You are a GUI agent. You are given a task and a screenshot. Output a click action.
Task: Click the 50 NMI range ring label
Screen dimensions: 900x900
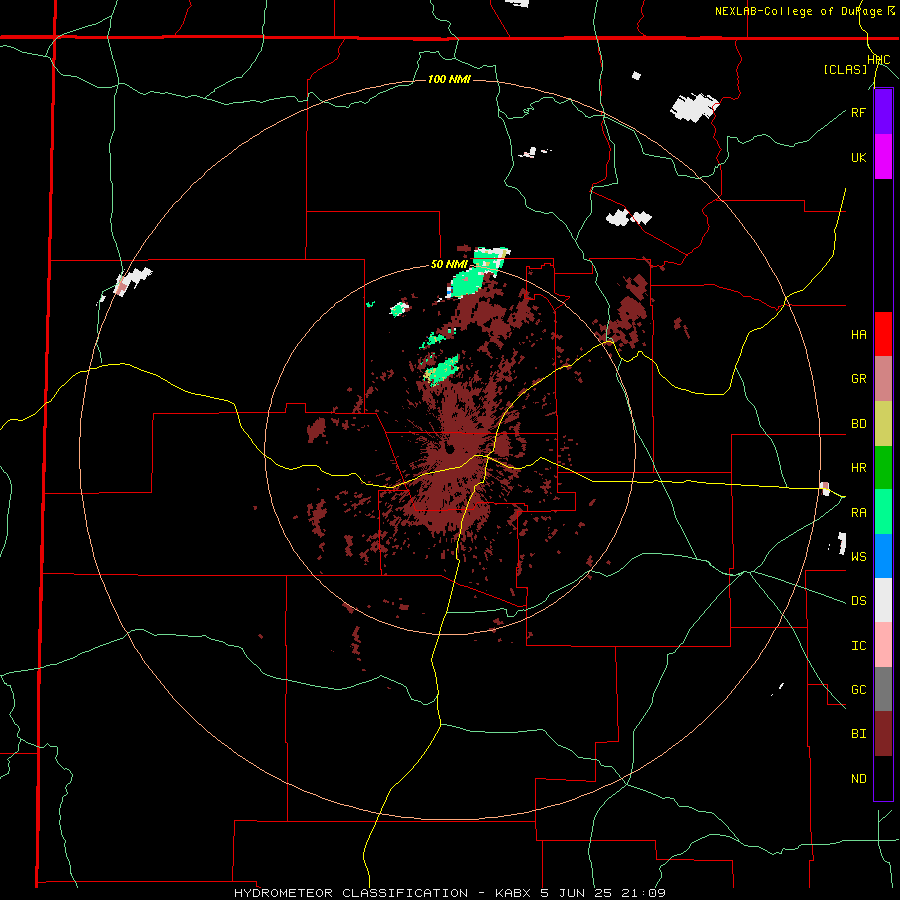[449, 264]
